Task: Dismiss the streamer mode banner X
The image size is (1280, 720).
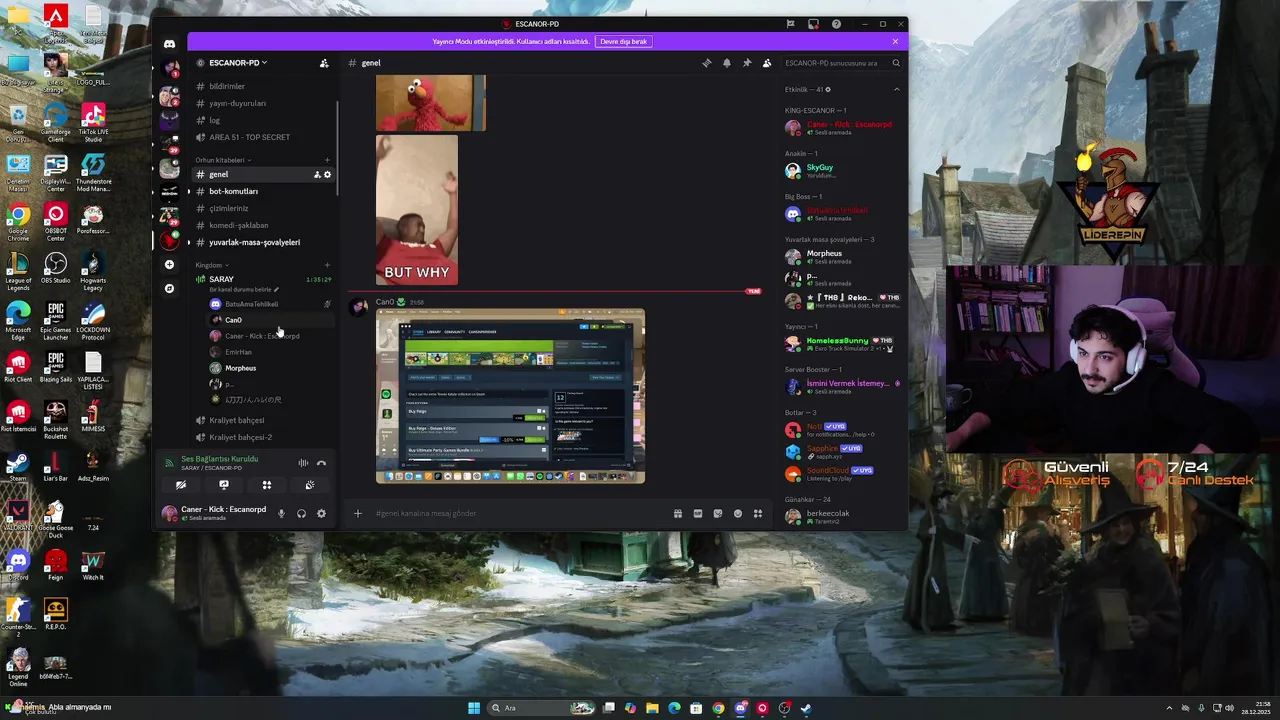Action: (895, 42)
